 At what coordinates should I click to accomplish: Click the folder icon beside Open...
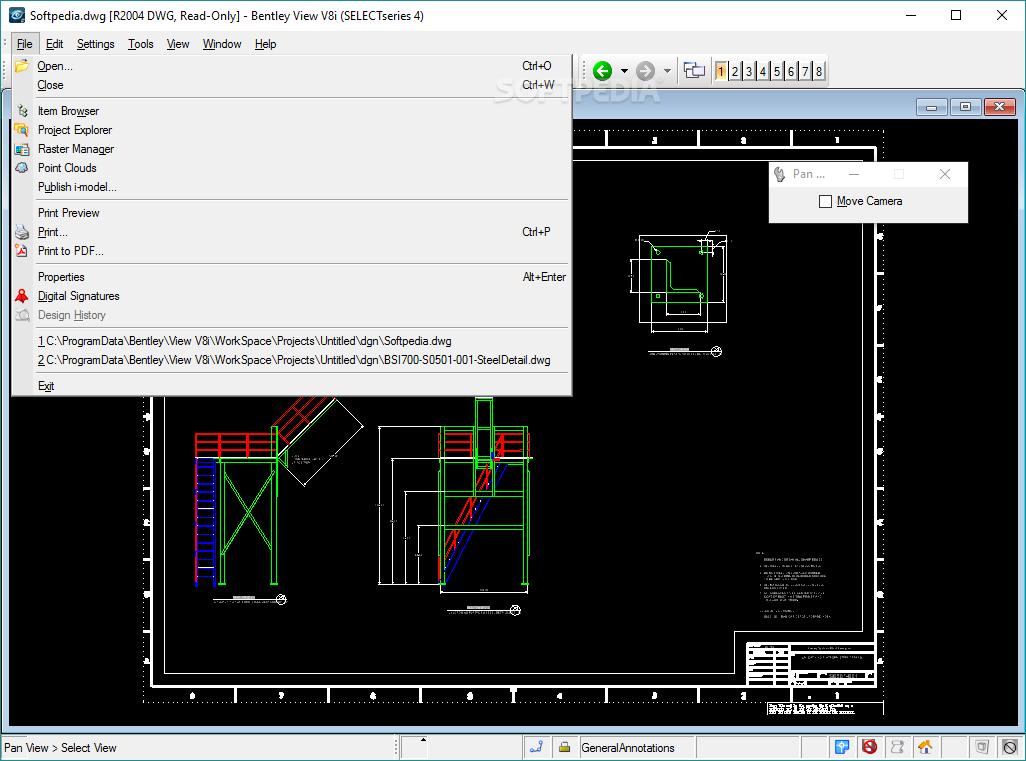[x=22, y=66]
